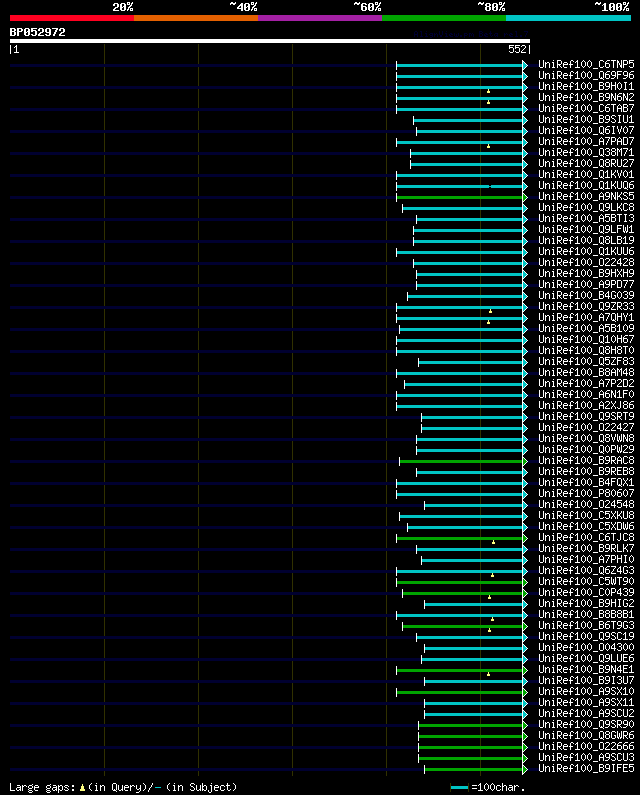
Task: Click UniRef100_Q5ZF83 label
Action: (586, 362)
